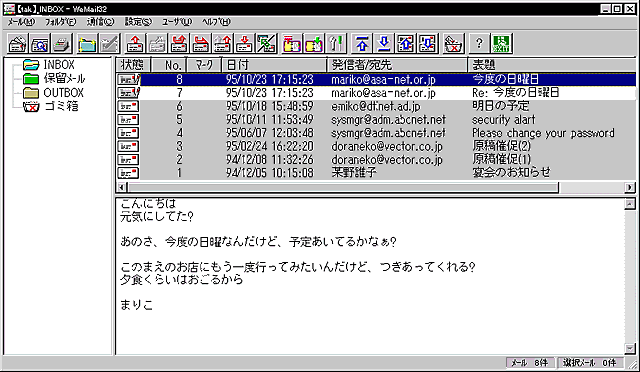Click the first toolbar mail icon
This screenshot has width=640, height=372.
tap(18, 44)
